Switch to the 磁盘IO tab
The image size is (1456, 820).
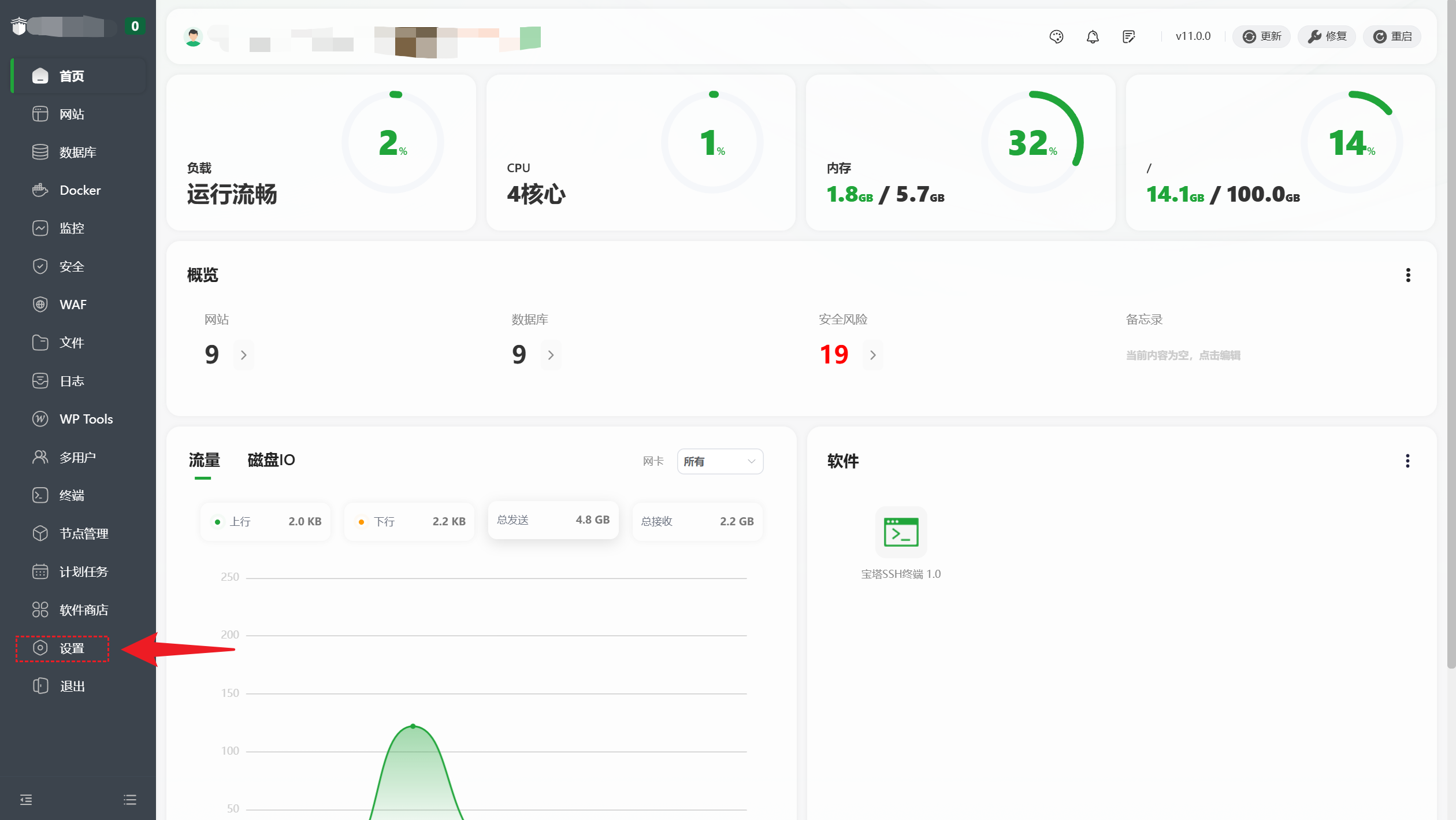[271, 460]
